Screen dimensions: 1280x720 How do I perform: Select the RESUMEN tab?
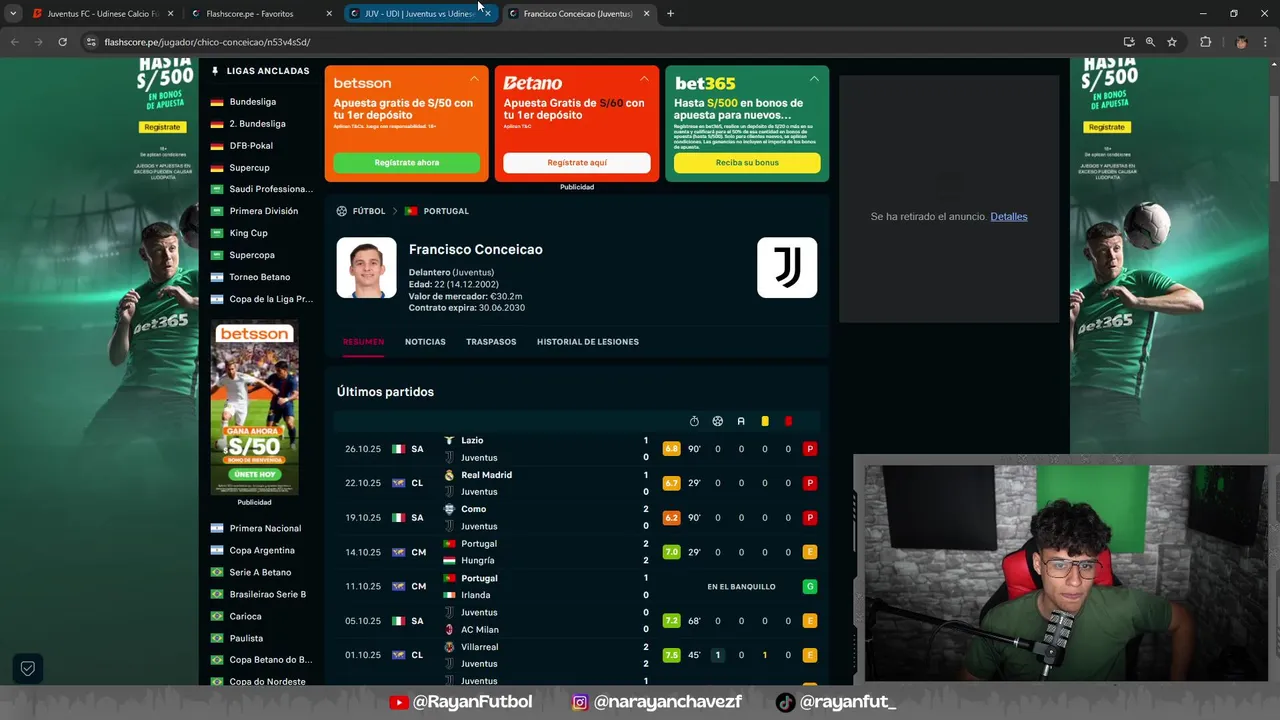(363, 342)
